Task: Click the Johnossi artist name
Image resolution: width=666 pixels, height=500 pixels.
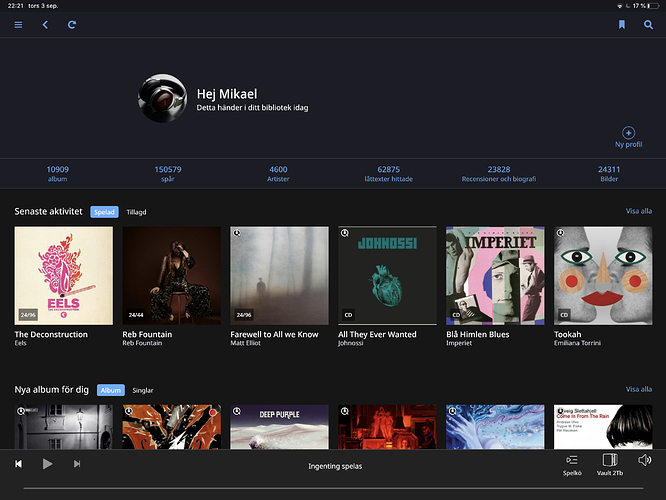Action: click(350, 343)
